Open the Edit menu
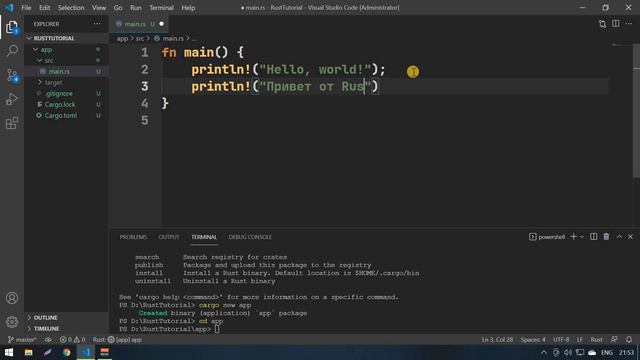This screenshot has width=640, height=360. point(44,8)
